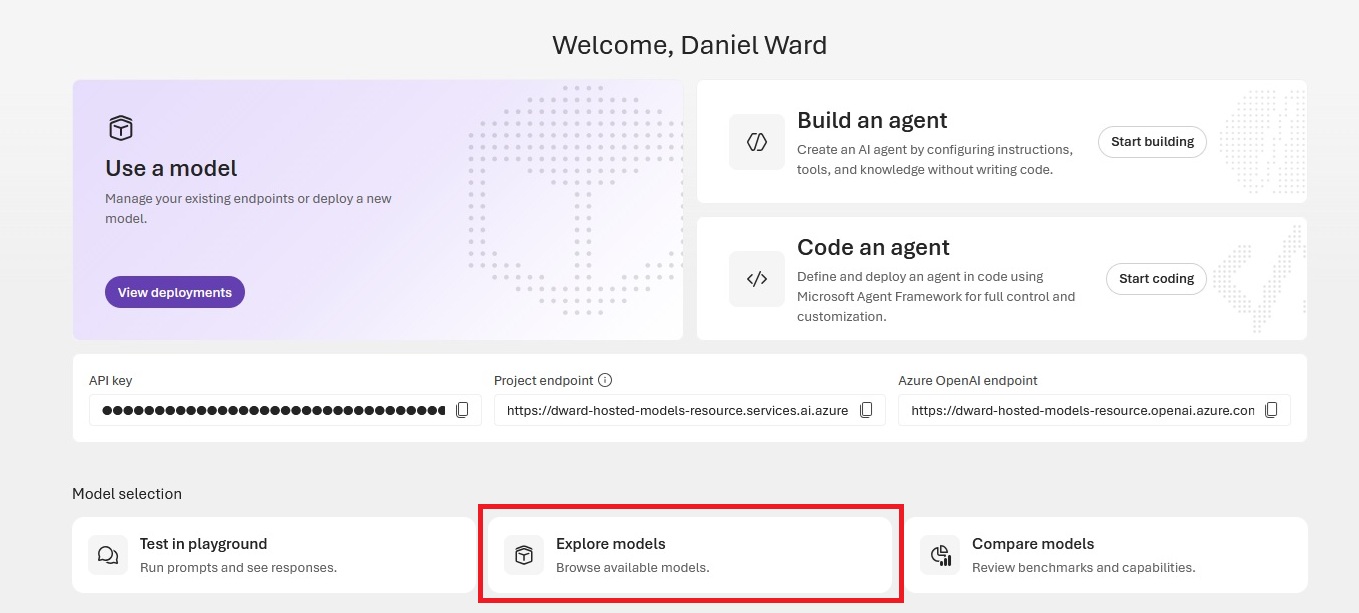
Task: Copy the Azure OpenAI endpoint URL
Action: (1271, 410)
